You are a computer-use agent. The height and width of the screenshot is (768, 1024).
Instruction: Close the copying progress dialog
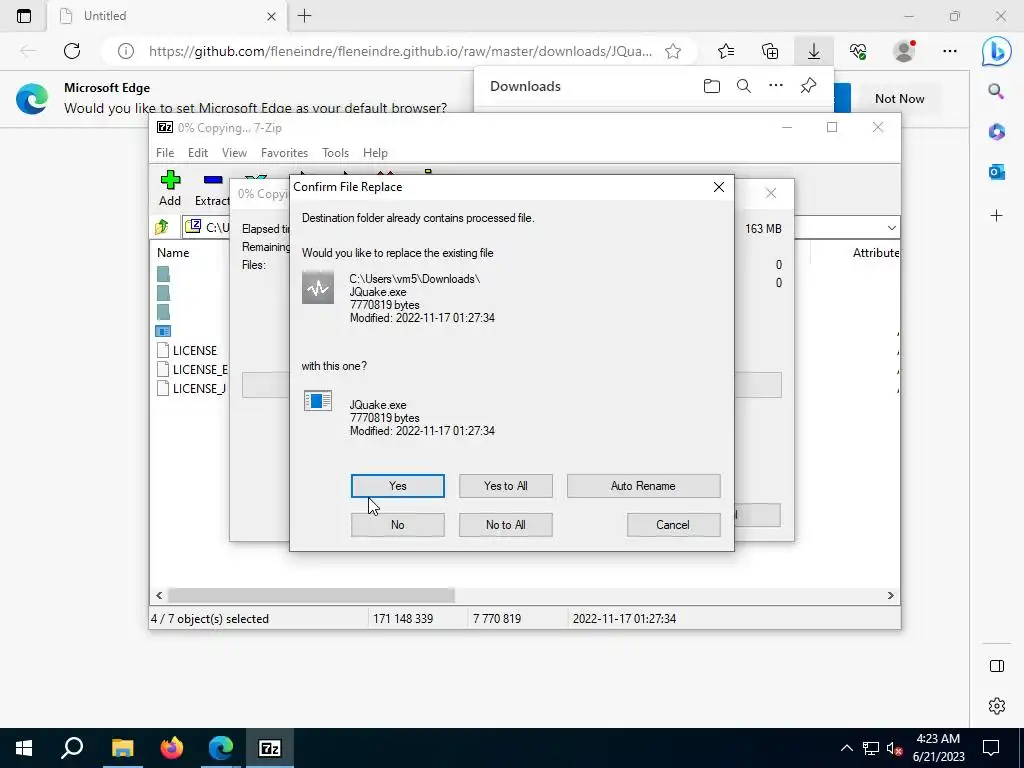tap(771, 193)
